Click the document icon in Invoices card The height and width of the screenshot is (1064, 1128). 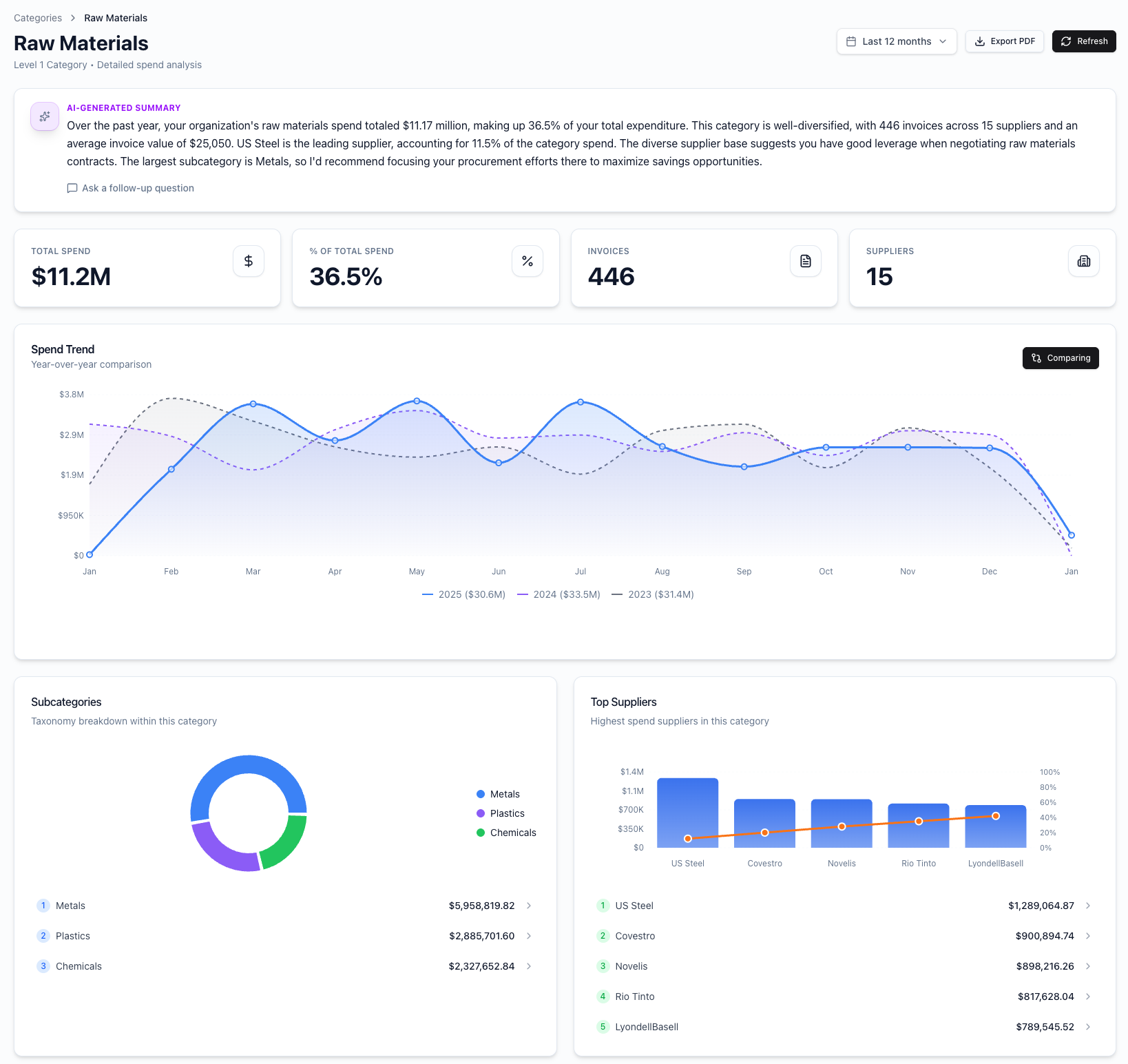[x=805, y=261]
